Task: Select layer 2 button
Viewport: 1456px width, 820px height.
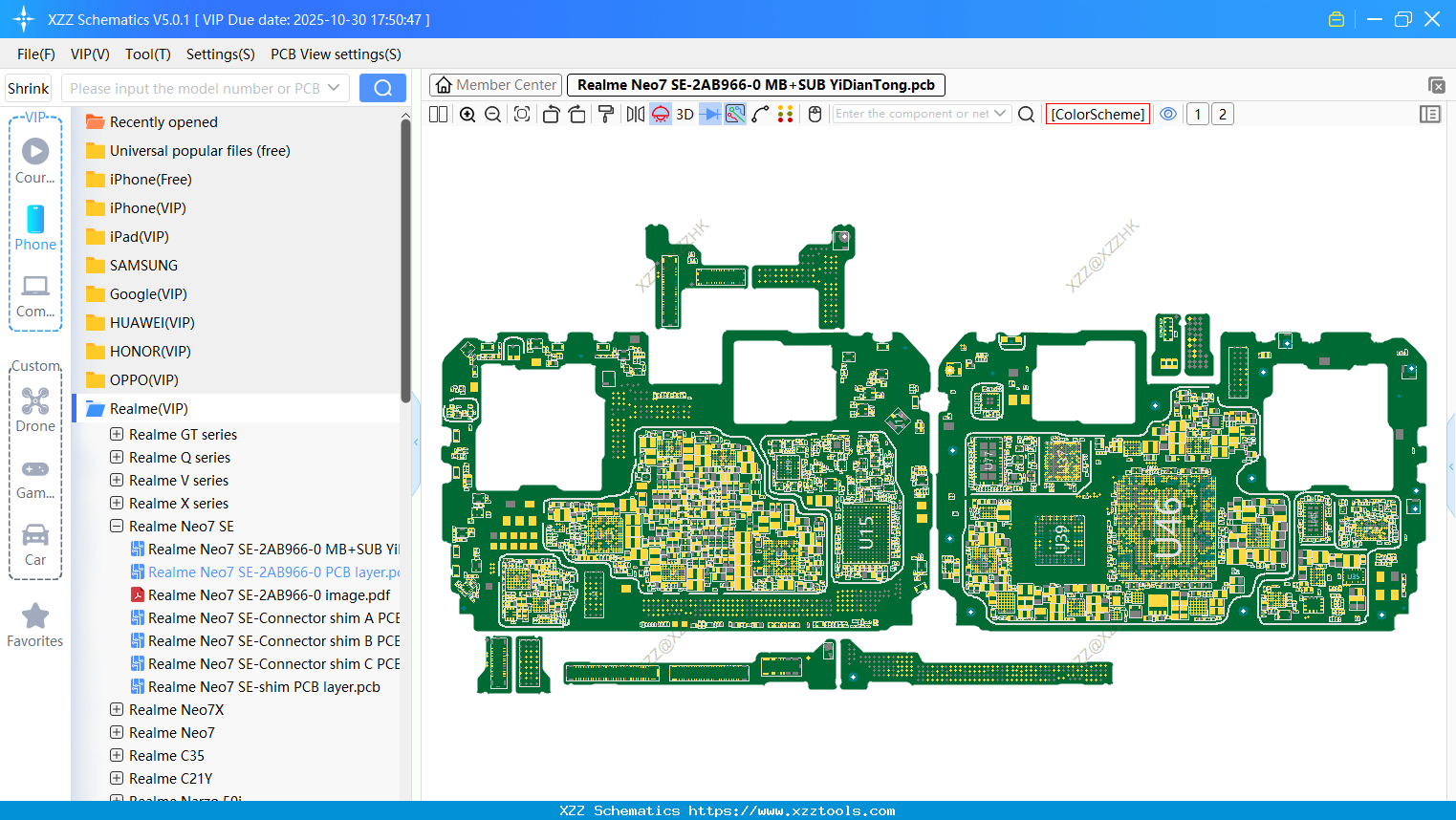Action: (1223, 114)
